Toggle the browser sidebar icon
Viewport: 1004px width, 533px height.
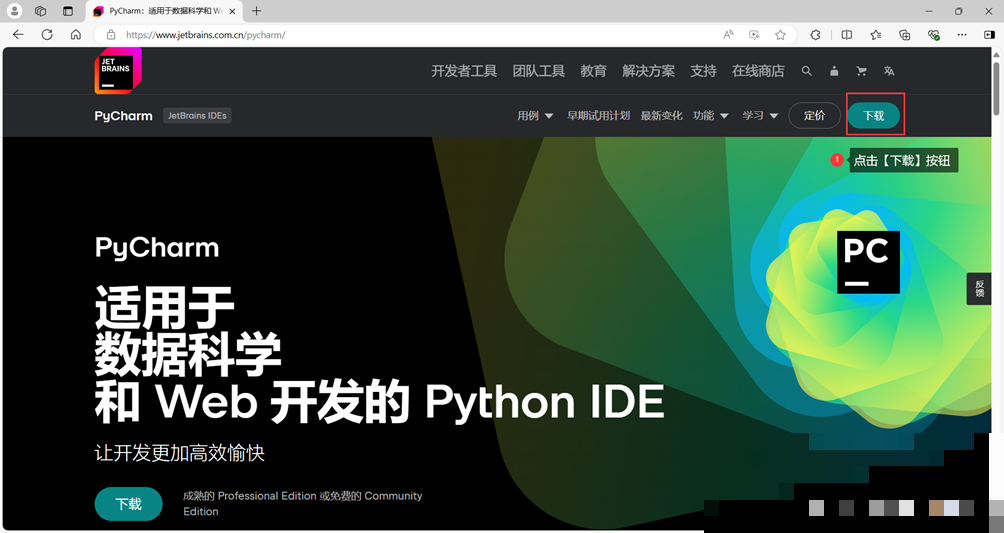tap(989, 35)
